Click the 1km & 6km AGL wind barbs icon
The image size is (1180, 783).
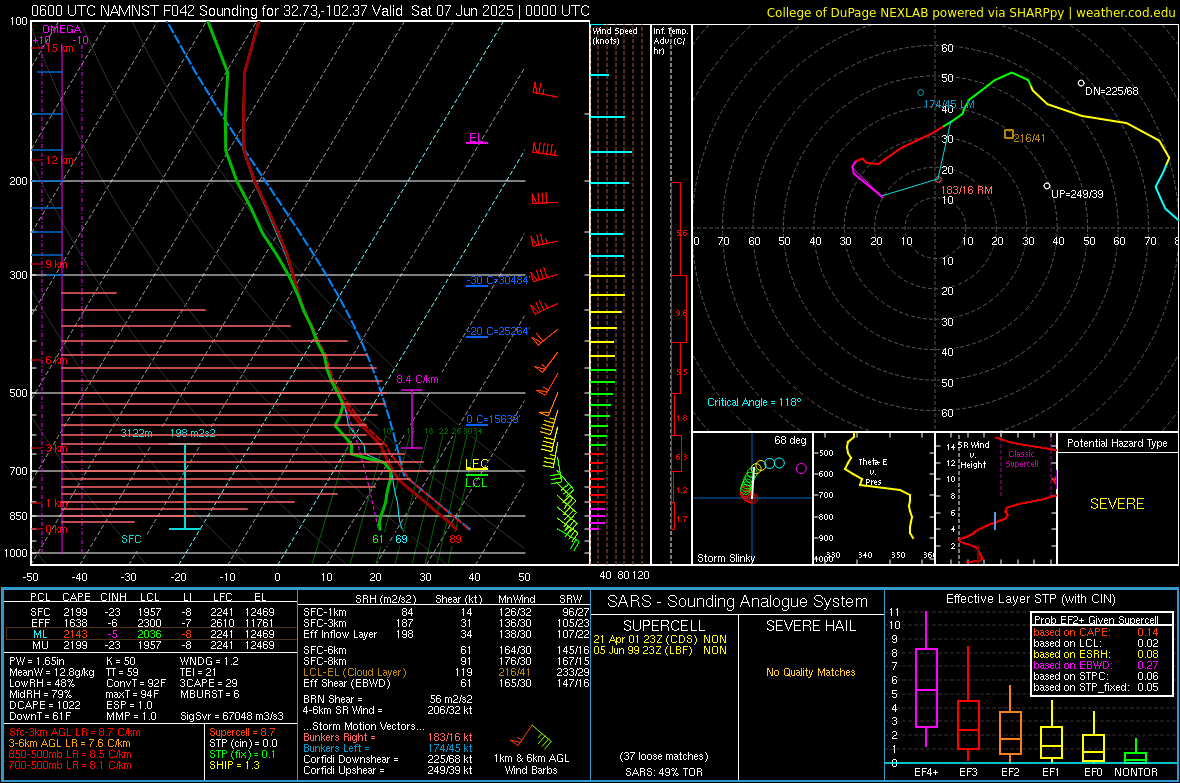pos(531,736)
